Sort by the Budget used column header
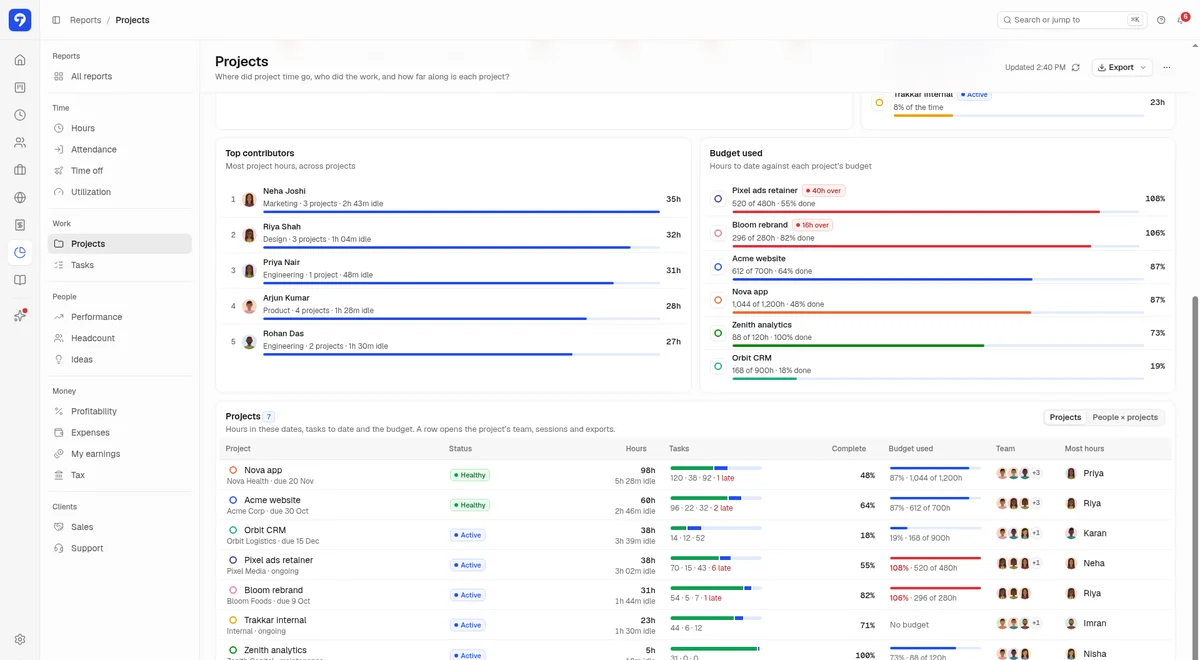The image size is (1200, 660). (911, 449)
